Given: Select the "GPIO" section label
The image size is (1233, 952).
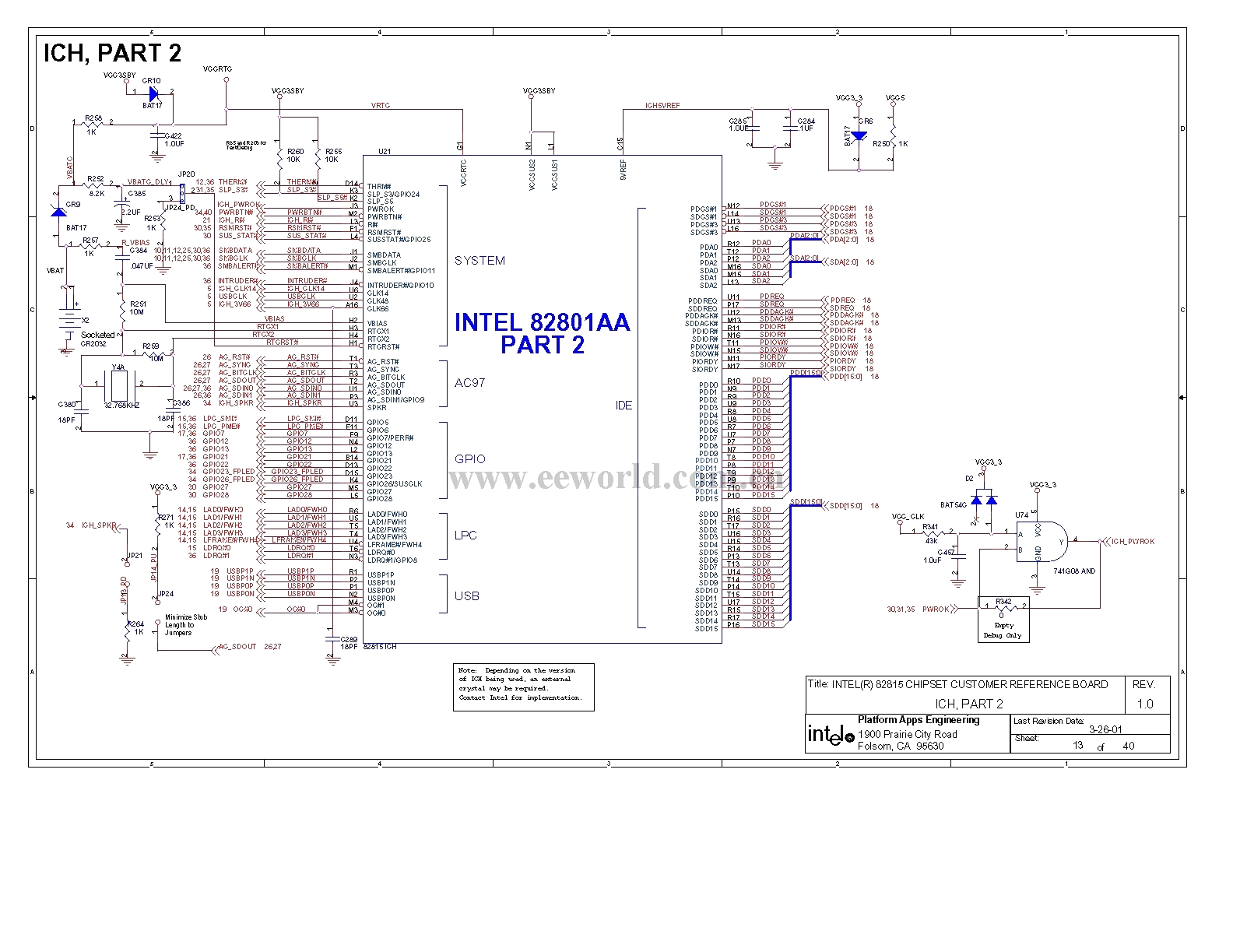Looking at the screenshot, I should pyautogui.click(x=469, y=459).
